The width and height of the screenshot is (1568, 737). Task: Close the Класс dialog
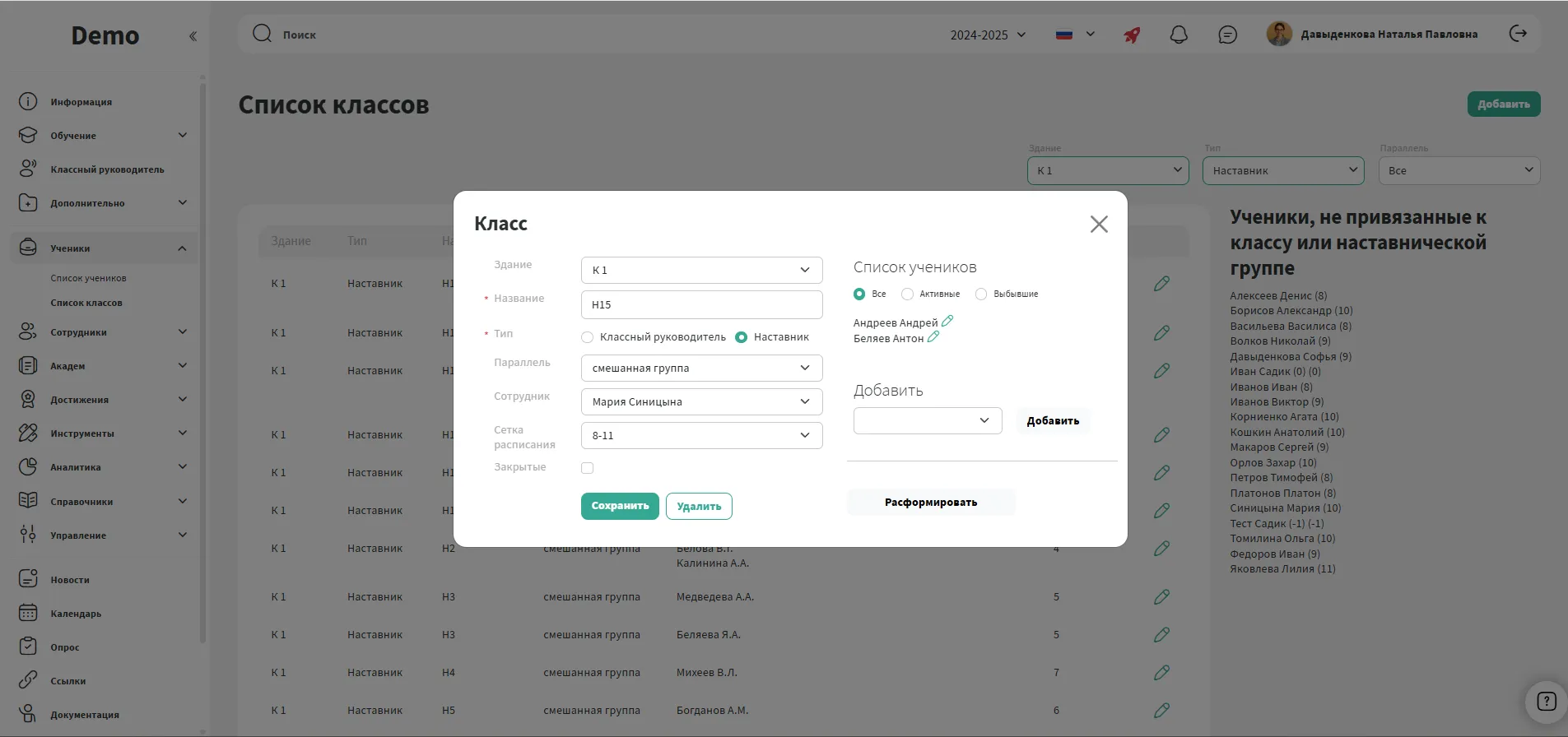(x=1098, y=225)
